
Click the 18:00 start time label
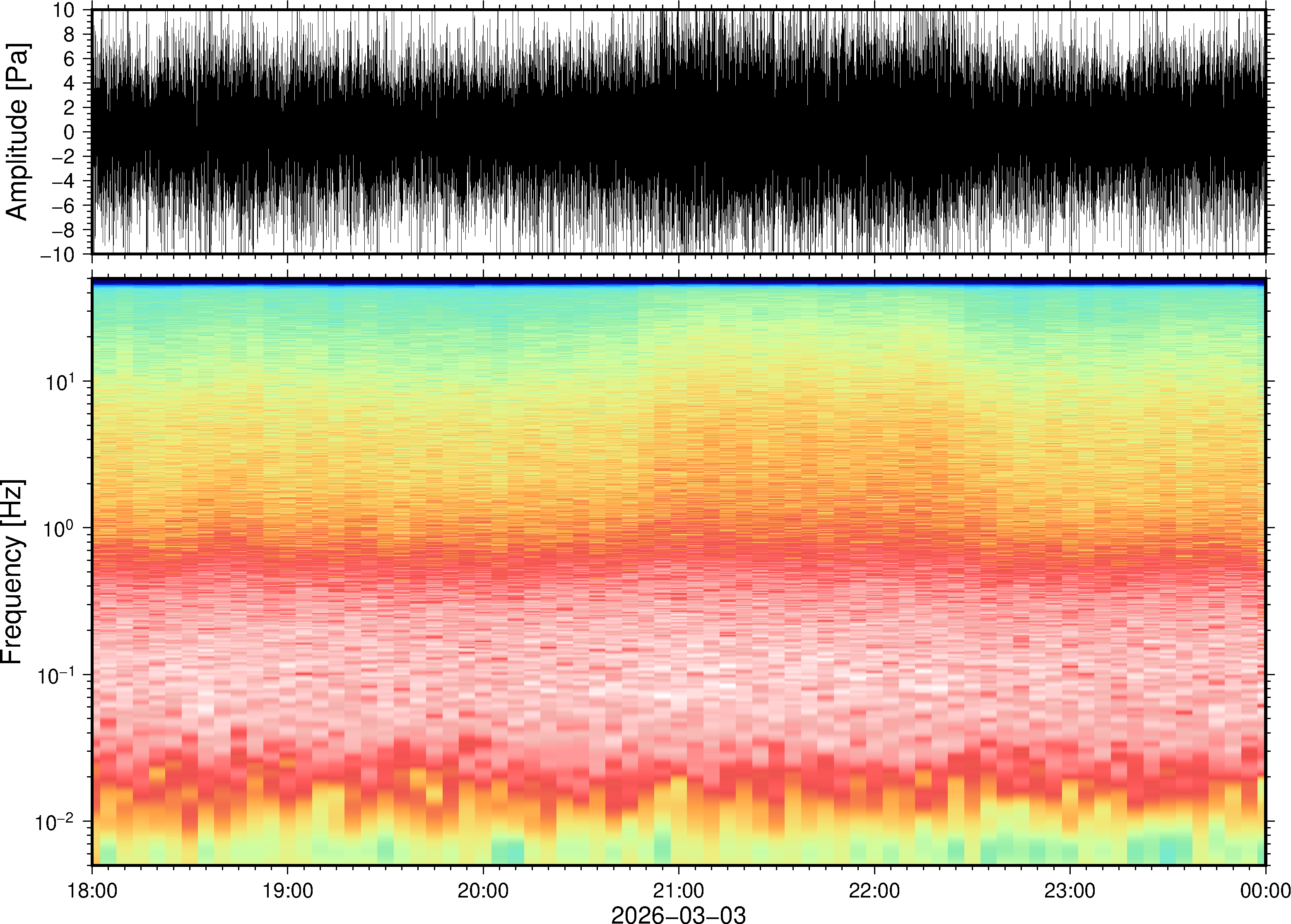click(x=92, y=890)
